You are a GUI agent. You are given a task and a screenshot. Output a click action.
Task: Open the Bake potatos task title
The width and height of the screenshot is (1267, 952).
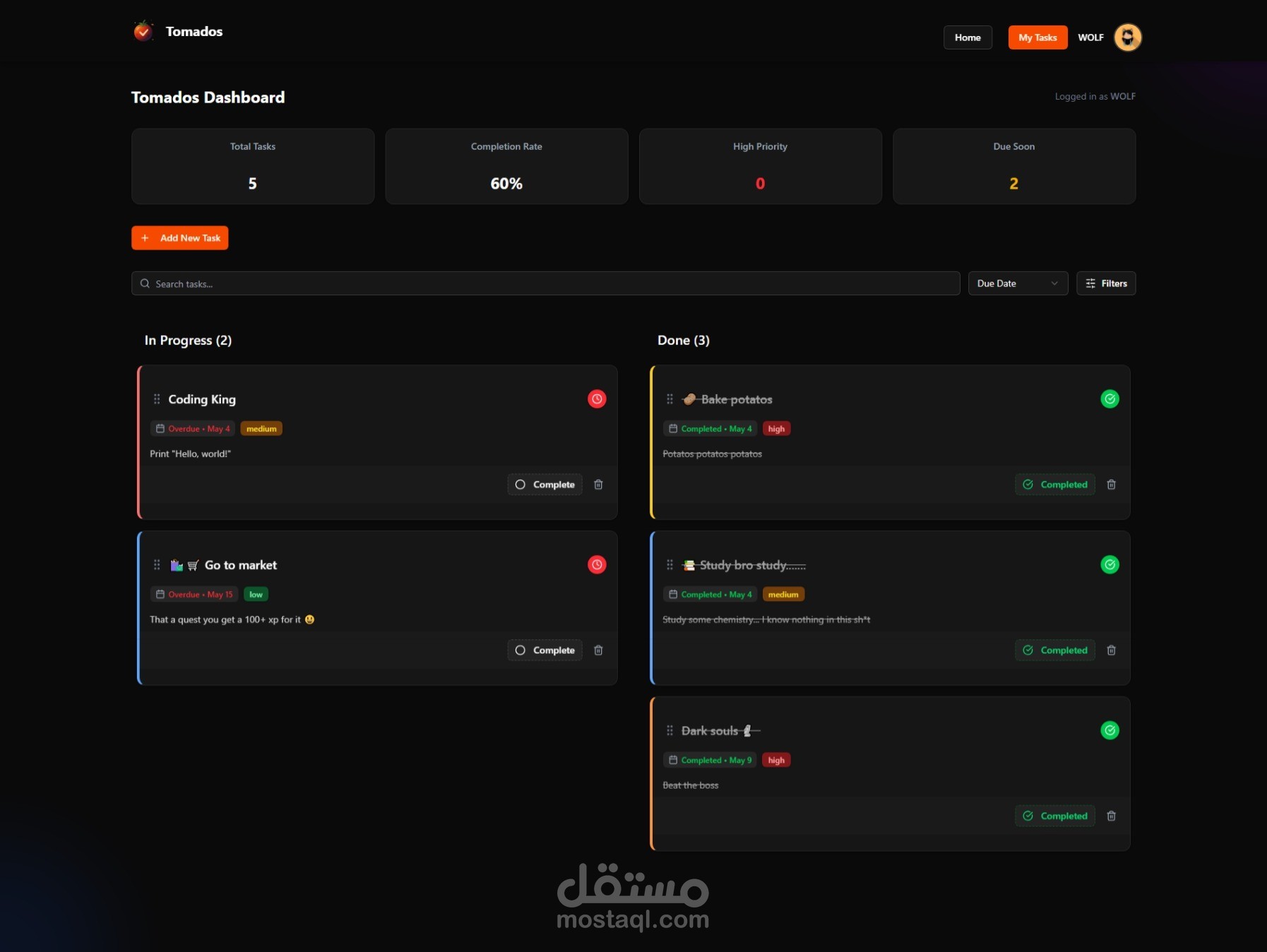pos(727,399)
